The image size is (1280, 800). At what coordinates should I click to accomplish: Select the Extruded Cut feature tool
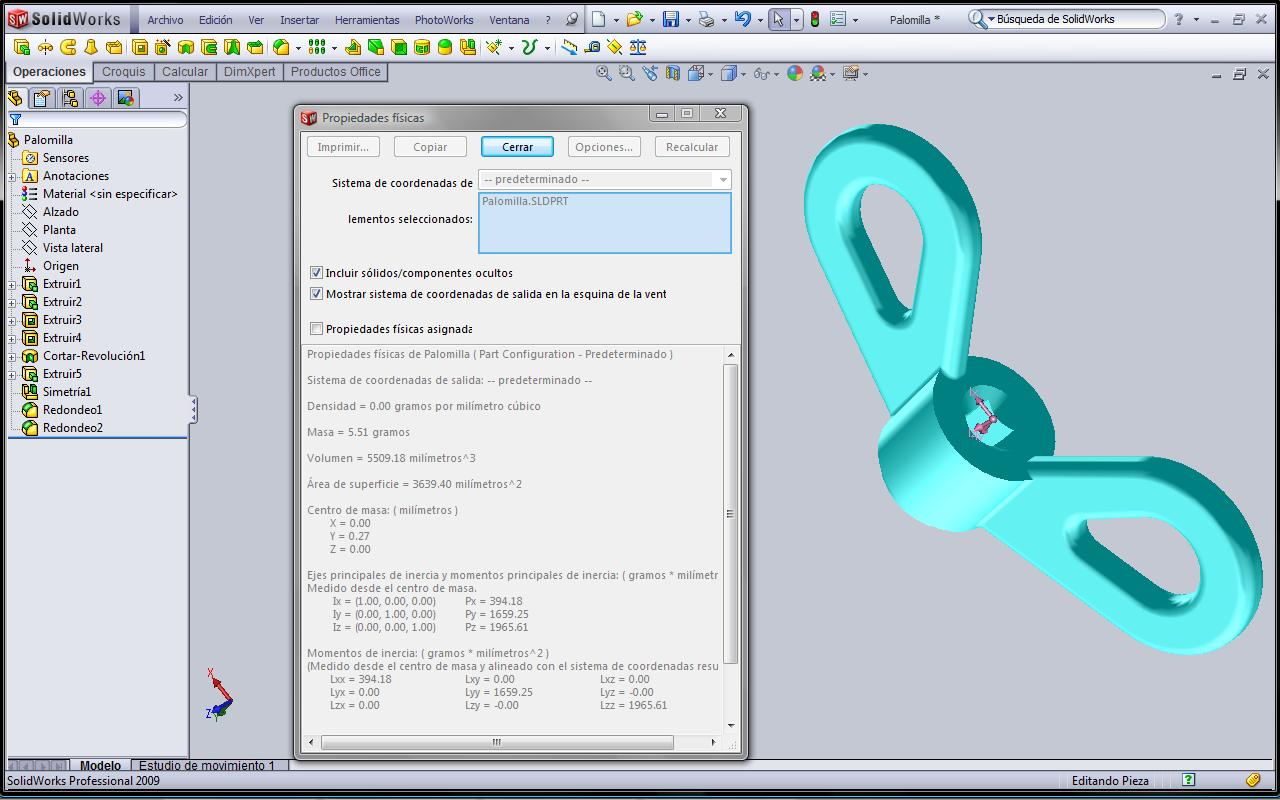(x=140, y=47)
